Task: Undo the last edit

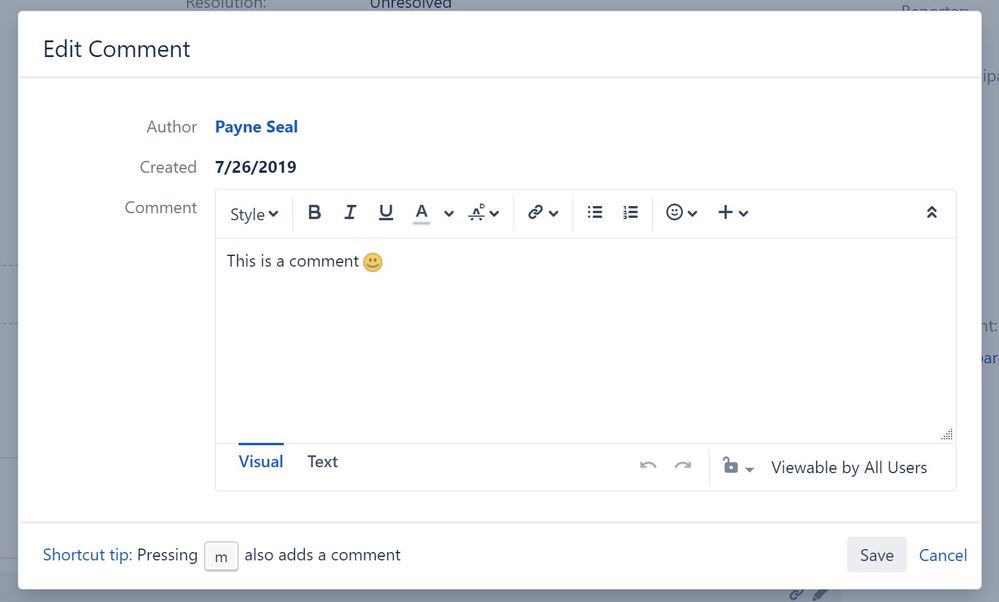Action: pyautogui.click(x=647, y=465)
